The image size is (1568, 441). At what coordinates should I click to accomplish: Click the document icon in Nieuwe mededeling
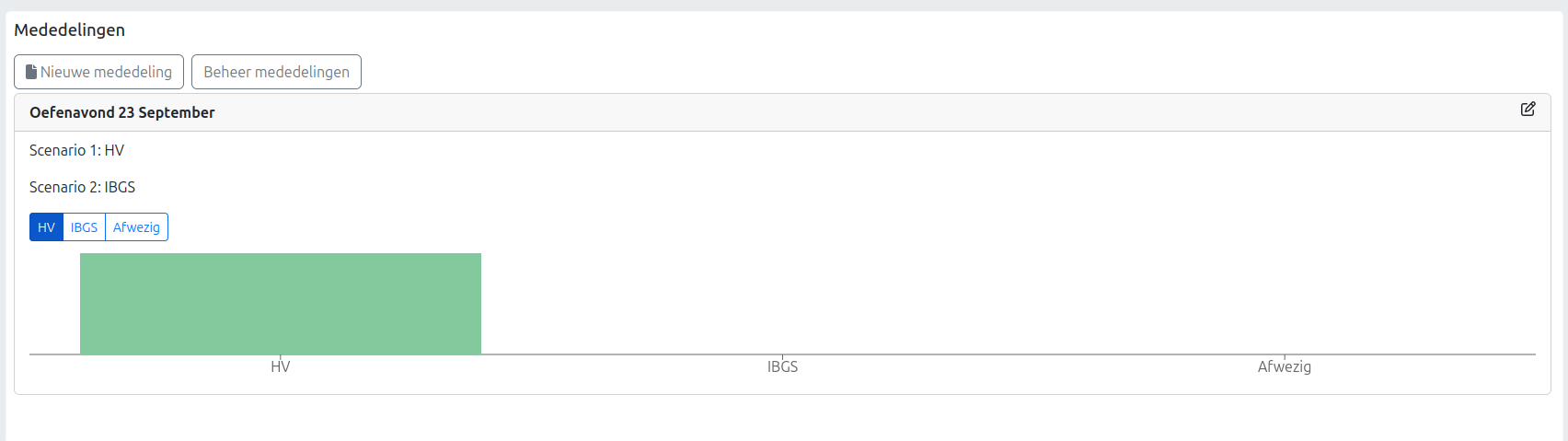pyautogui.click(x=31, y=72)
